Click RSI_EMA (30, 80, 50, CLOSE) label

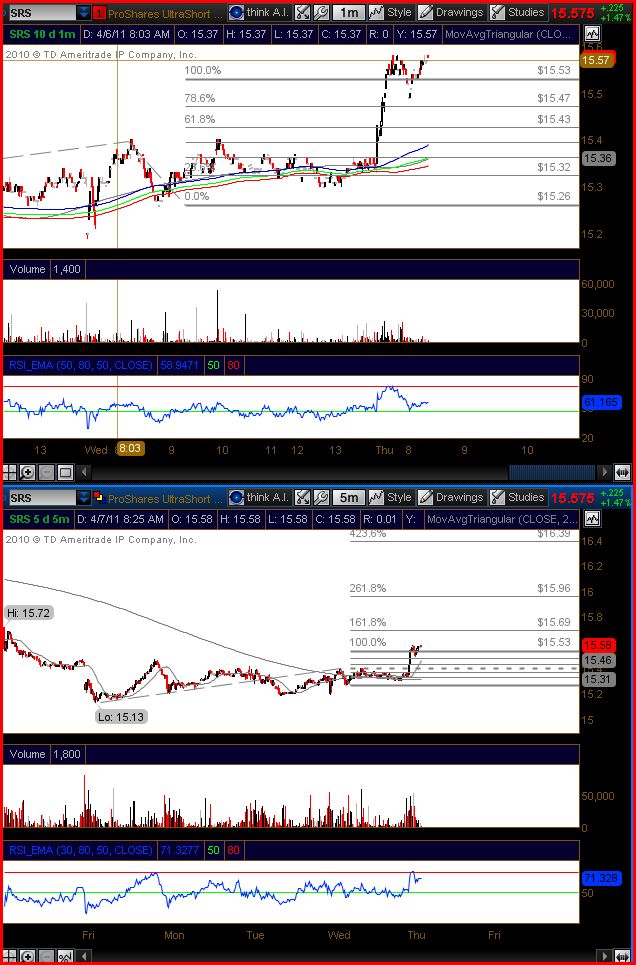click(x=81, y=850)
